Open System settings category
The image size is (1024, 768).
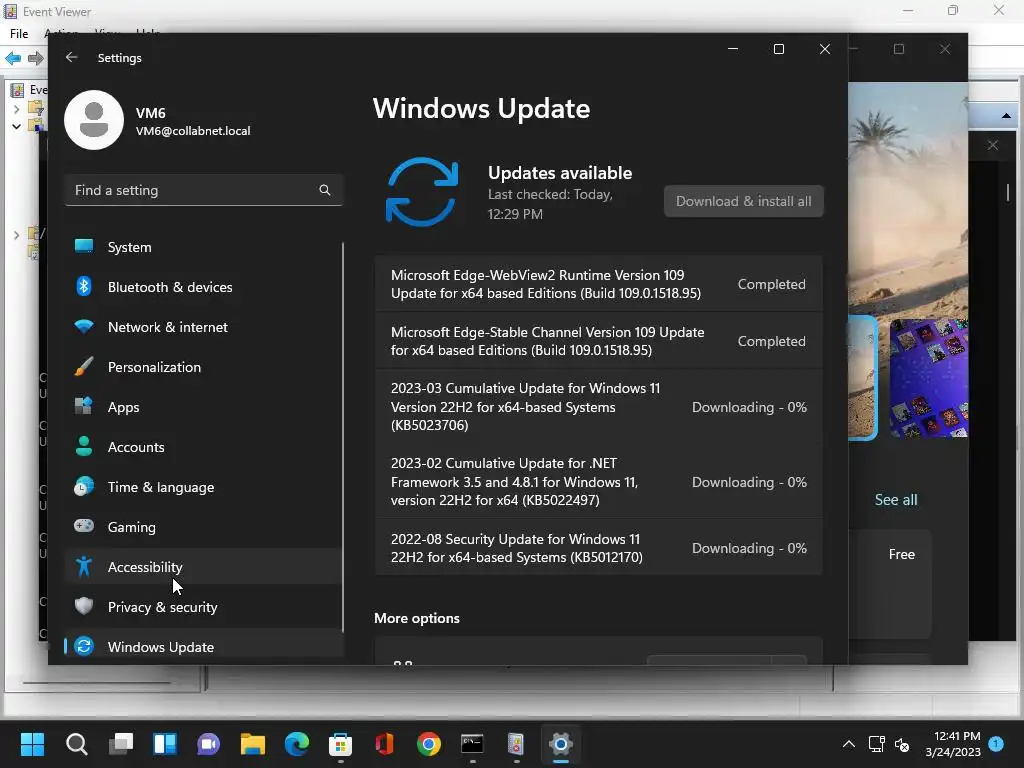pyautogui.click(x=203, y=247)
